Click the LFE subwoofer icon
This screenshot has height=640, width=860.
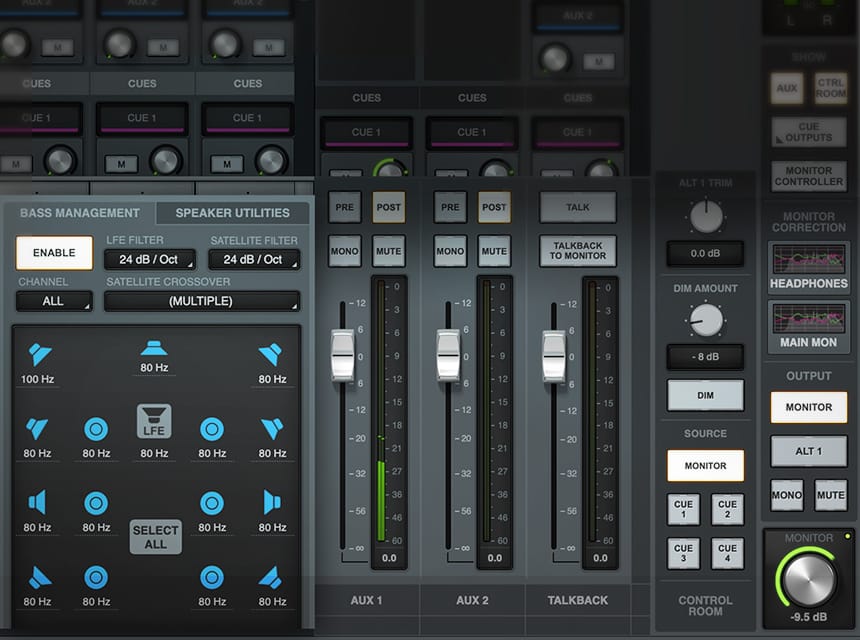pyautogui.click(x=154, y=421)
